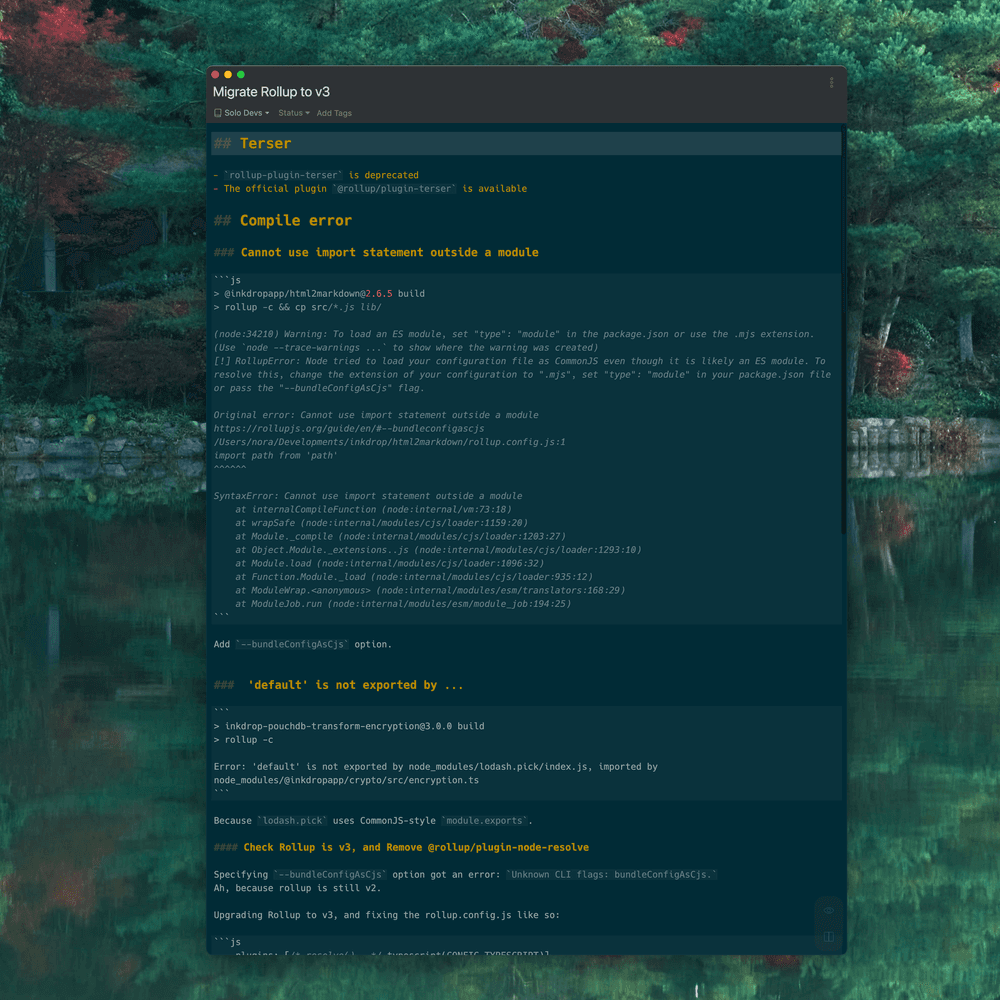Click the rollupjs.org guide URL
1000x1000 pixels.
[x=348, y=428]
